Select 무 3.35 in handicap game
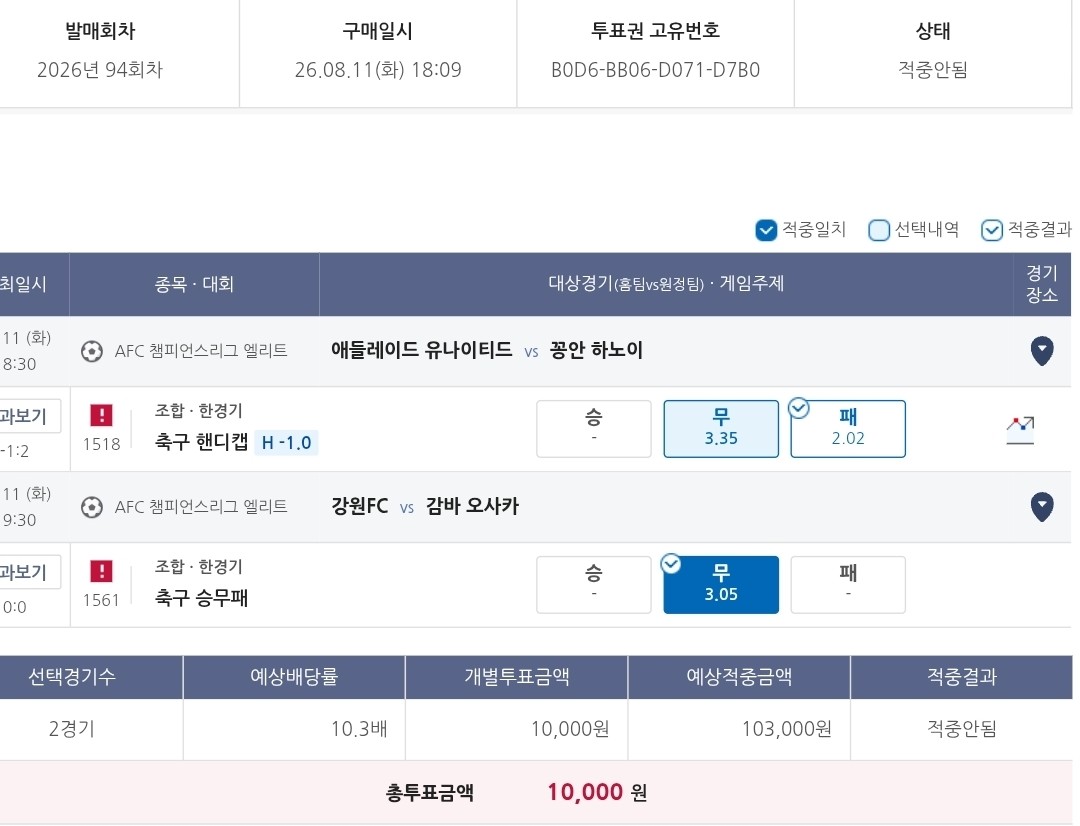 click(x=721, y=429)
